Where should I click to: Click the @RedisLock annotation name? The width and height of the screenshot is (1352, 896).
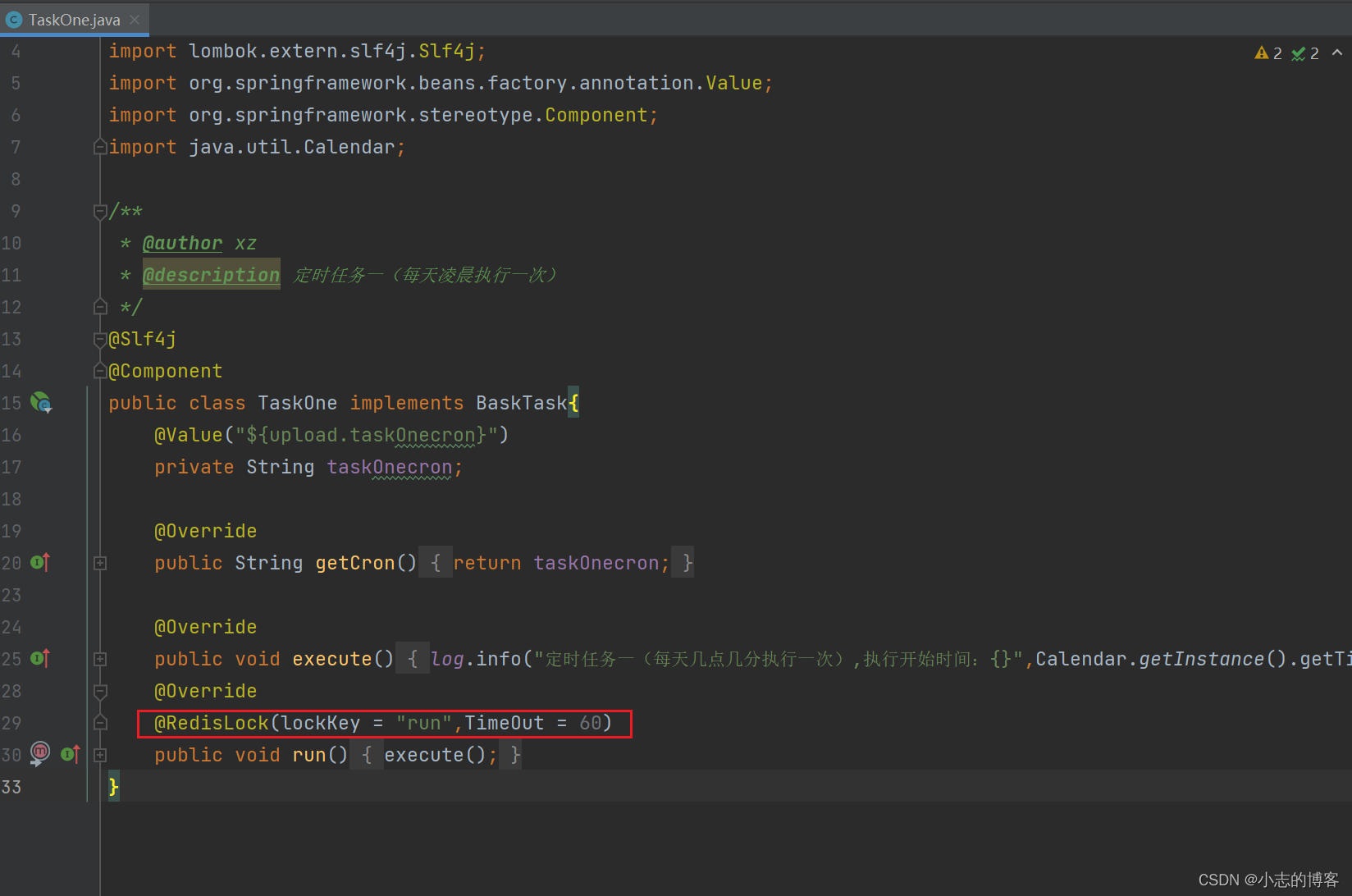pos(212,723)
